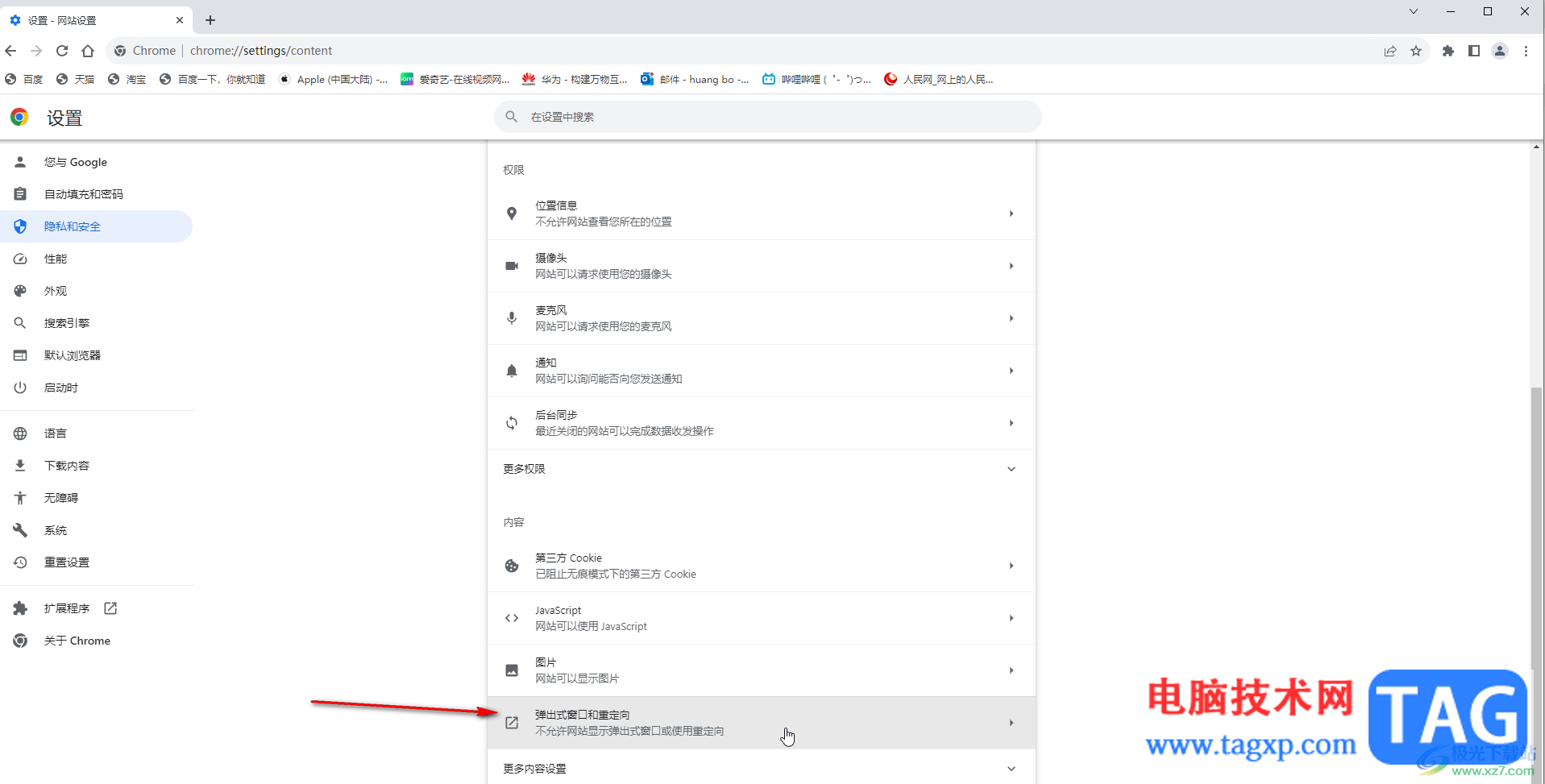Open 扩展程序 in the sidebar
The image size is (1545, 784).
coord(97,608)
